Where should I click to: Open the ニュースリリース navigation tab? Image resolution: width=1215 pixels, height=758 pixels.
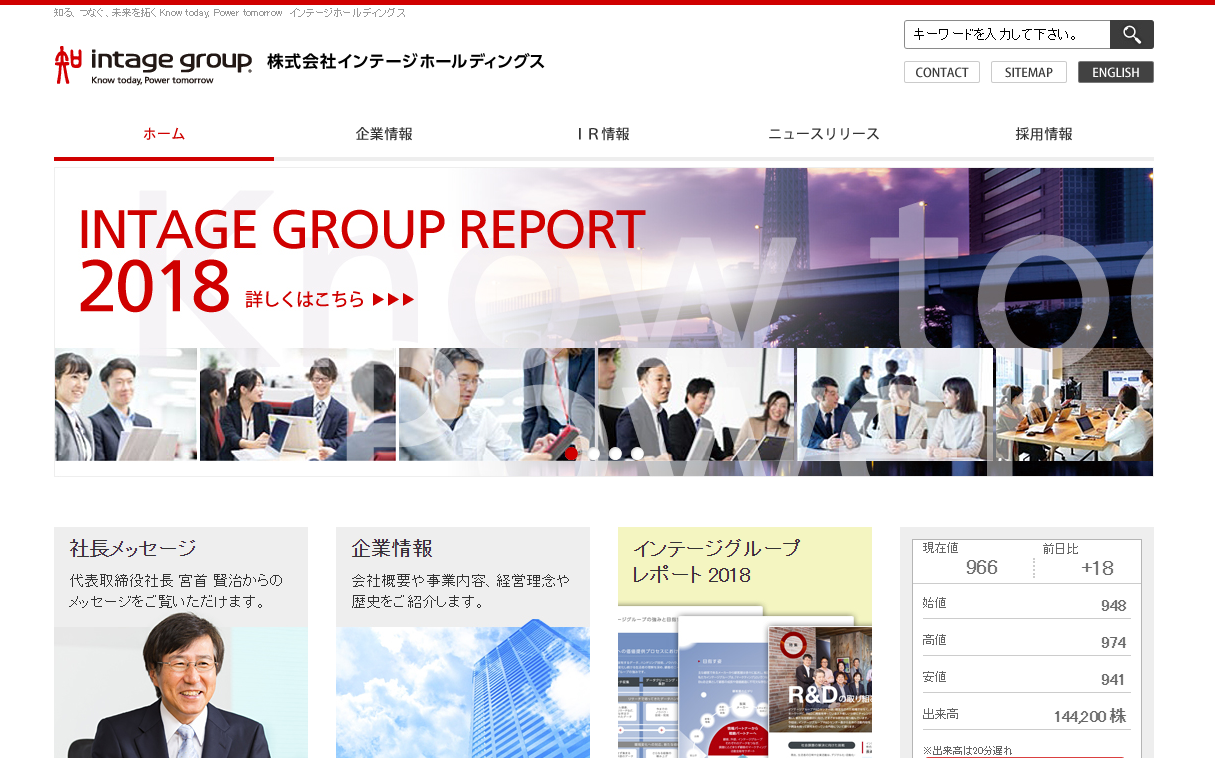coord(823,134)
